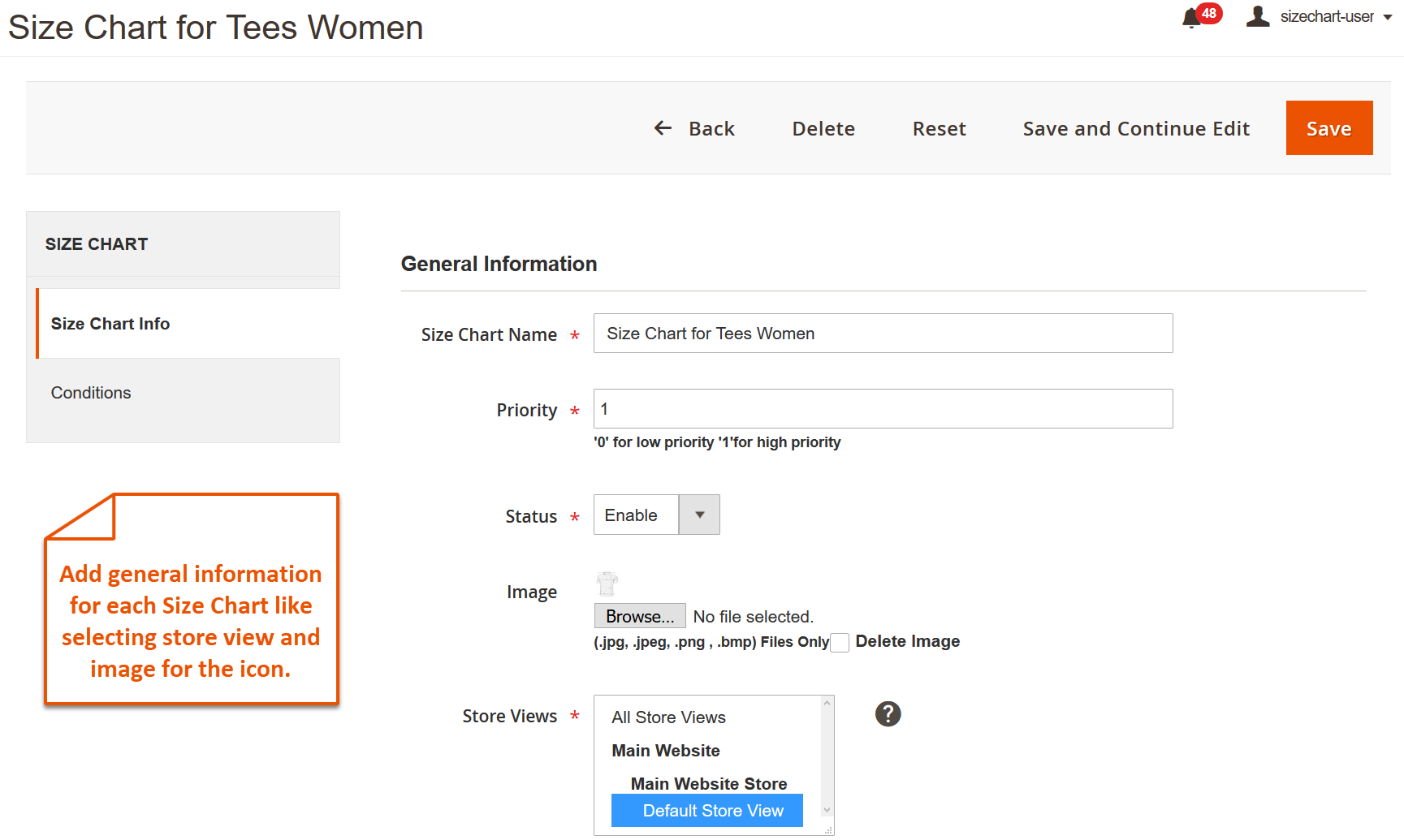Click the Delete button
This screenshot has height=840, width=1404.
tap(823, 128)
